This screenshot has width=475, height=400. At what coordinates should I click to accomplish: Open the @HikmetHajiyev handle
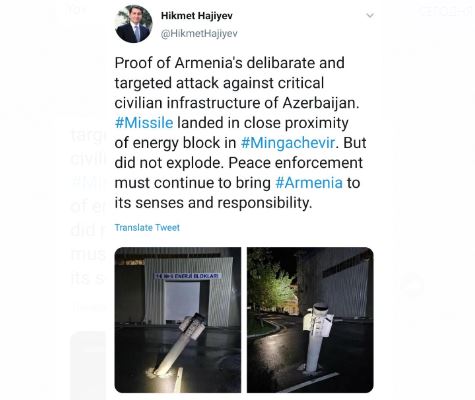(199, 34)
